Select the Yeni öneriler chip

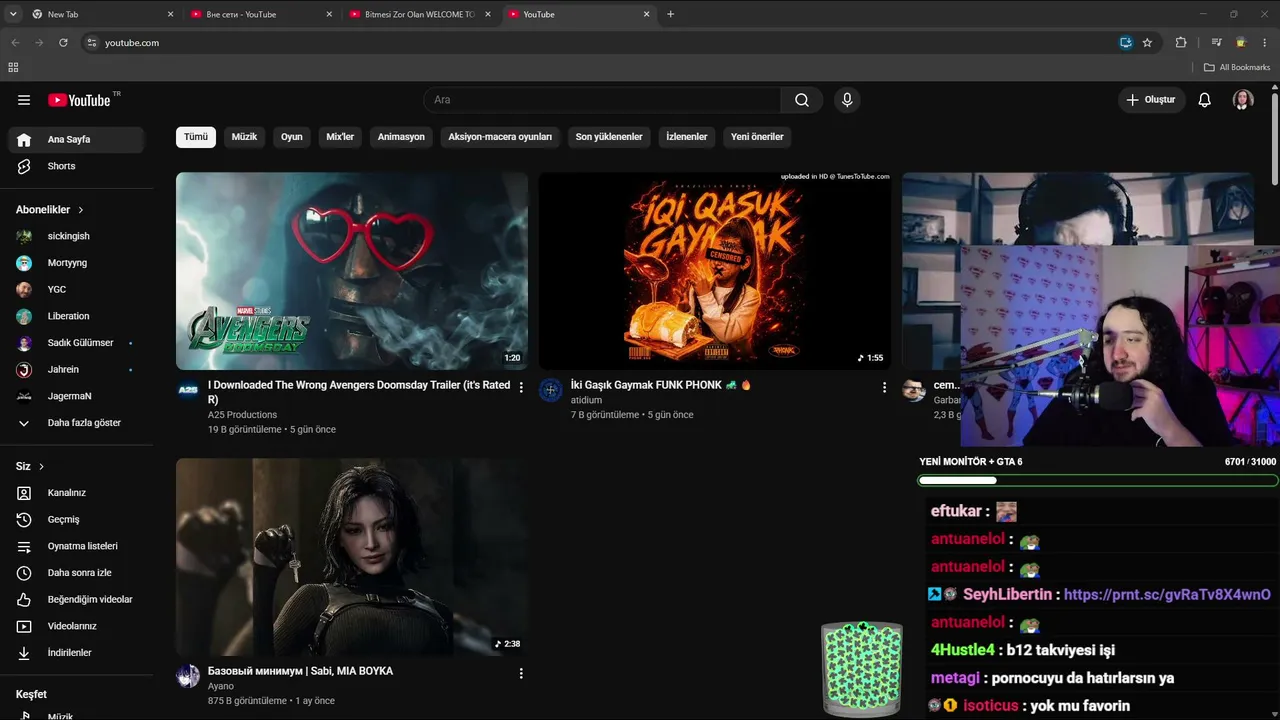757,137
